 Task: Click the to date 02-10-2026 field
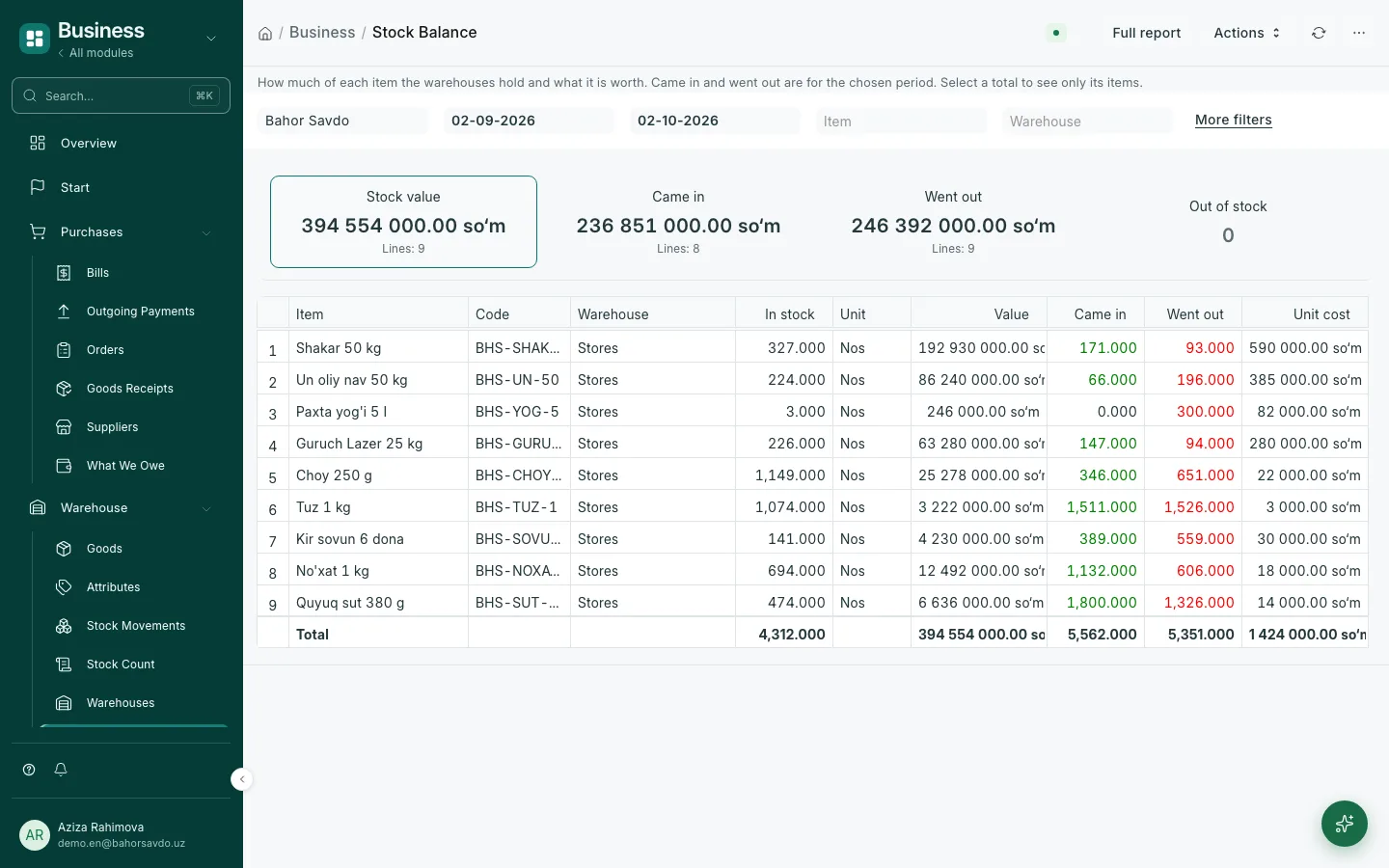tap(715, 121)
